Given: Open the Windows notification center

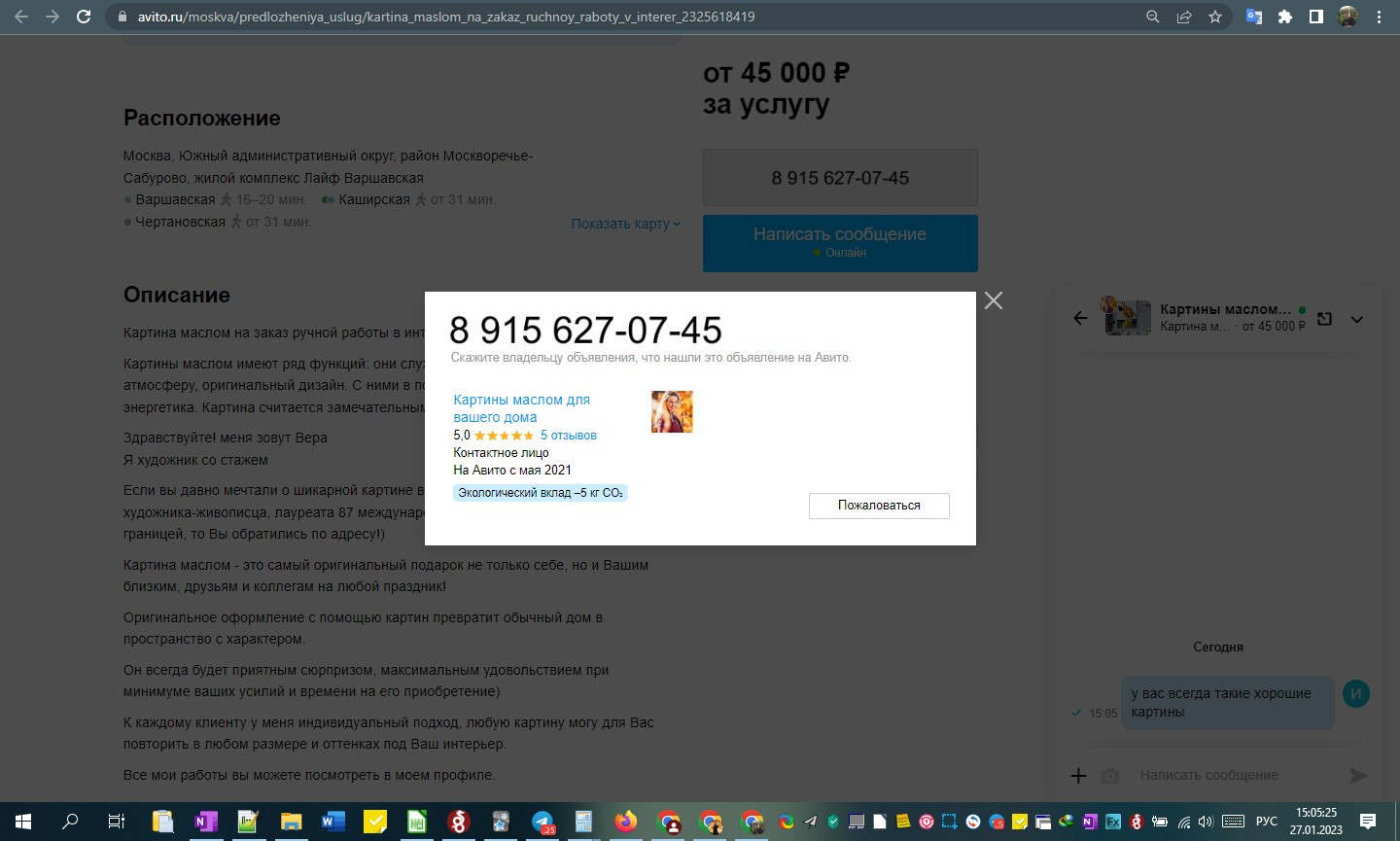Looking at the screenshot, I should point(1367,822).
